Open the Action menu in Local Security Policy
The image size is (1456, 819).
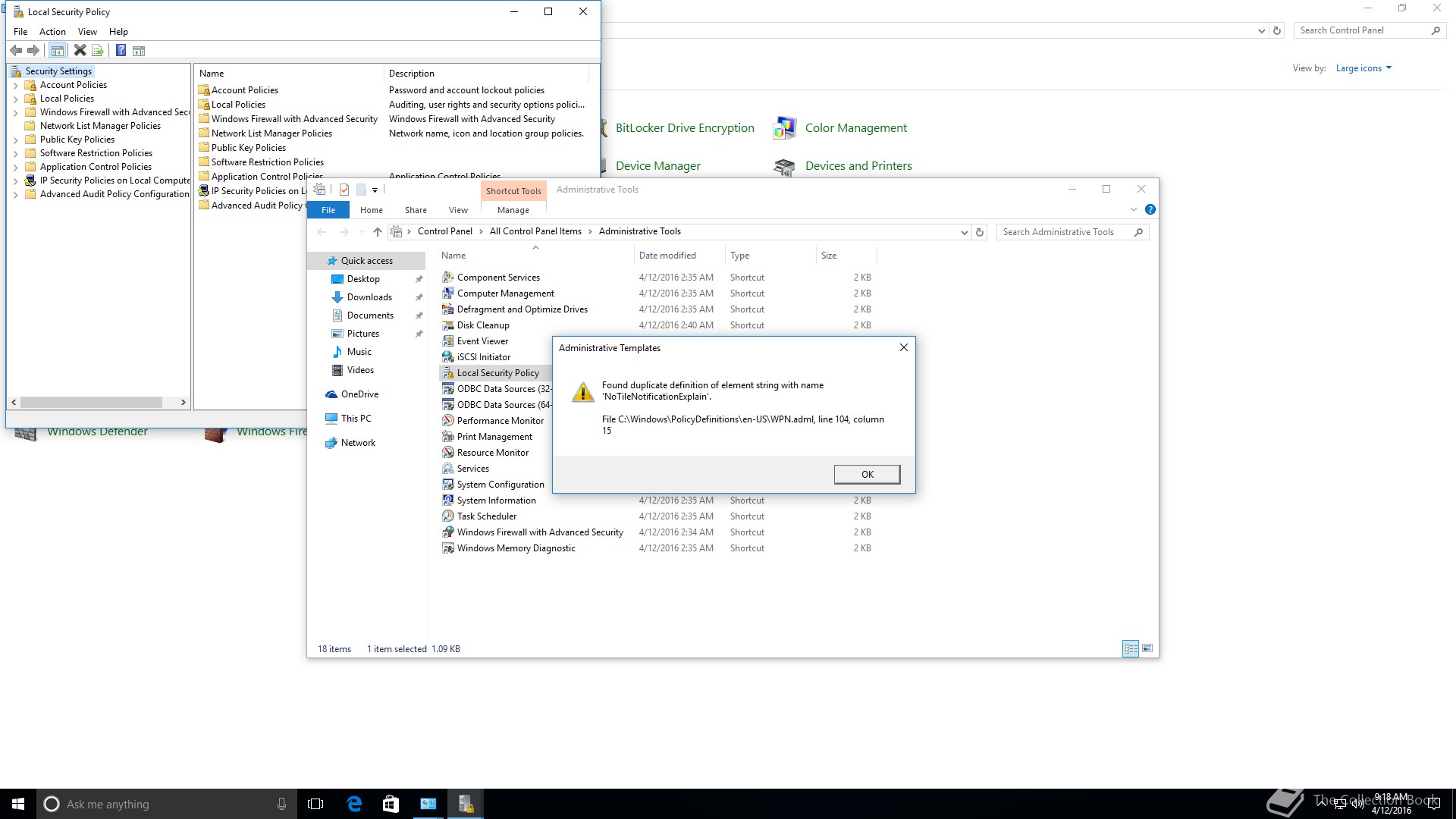[x=52, y=32]
